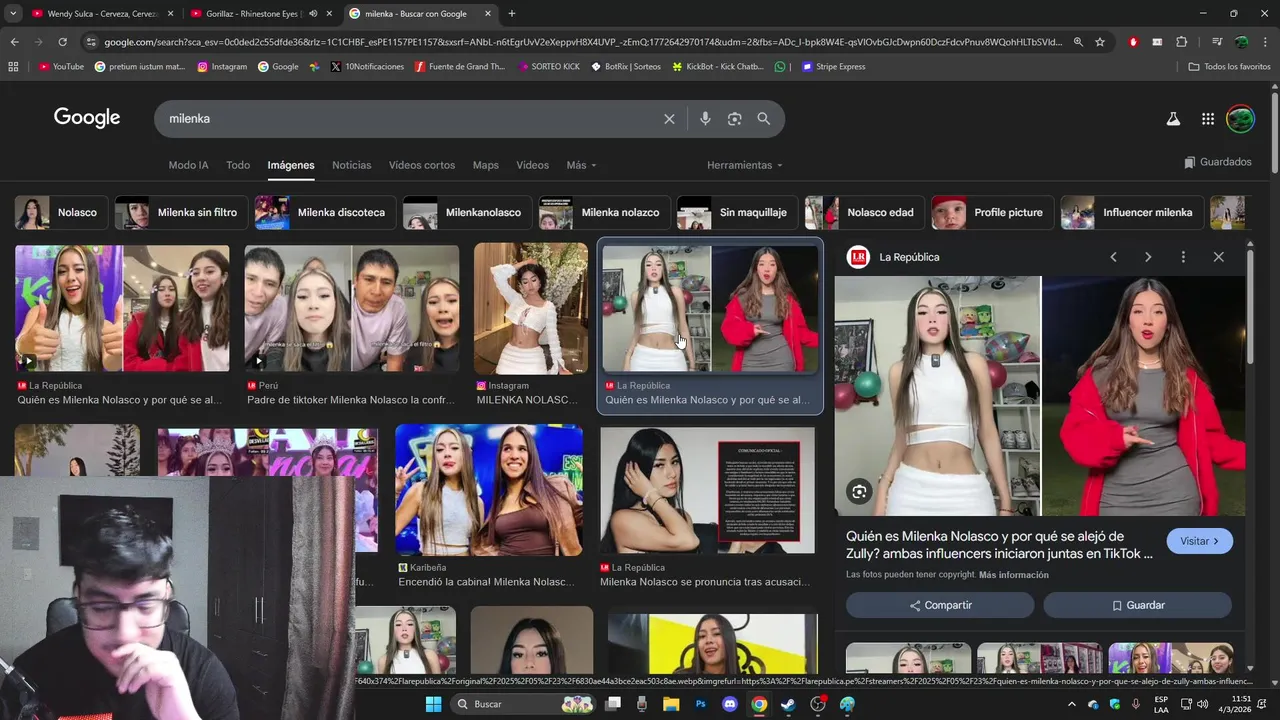Open Steam from the taskbar
Screen dimensions: 1280x720
coord(788,704)
